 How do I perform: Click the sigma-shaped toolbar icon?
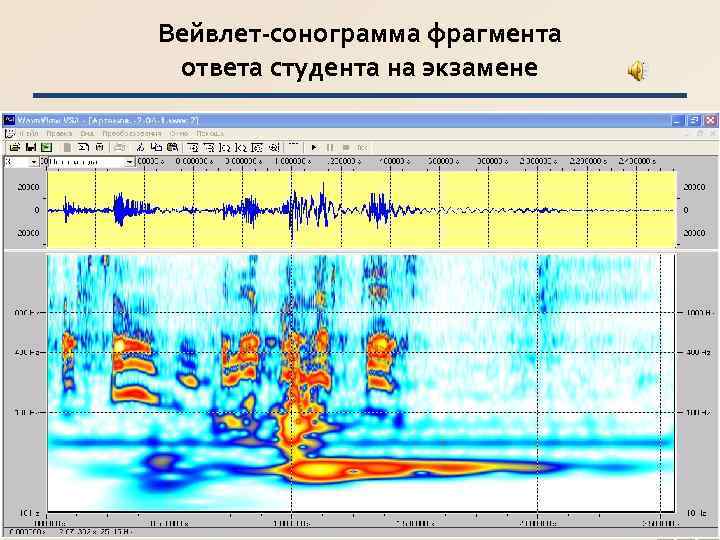pyautogui.click(x=83, y=147)
